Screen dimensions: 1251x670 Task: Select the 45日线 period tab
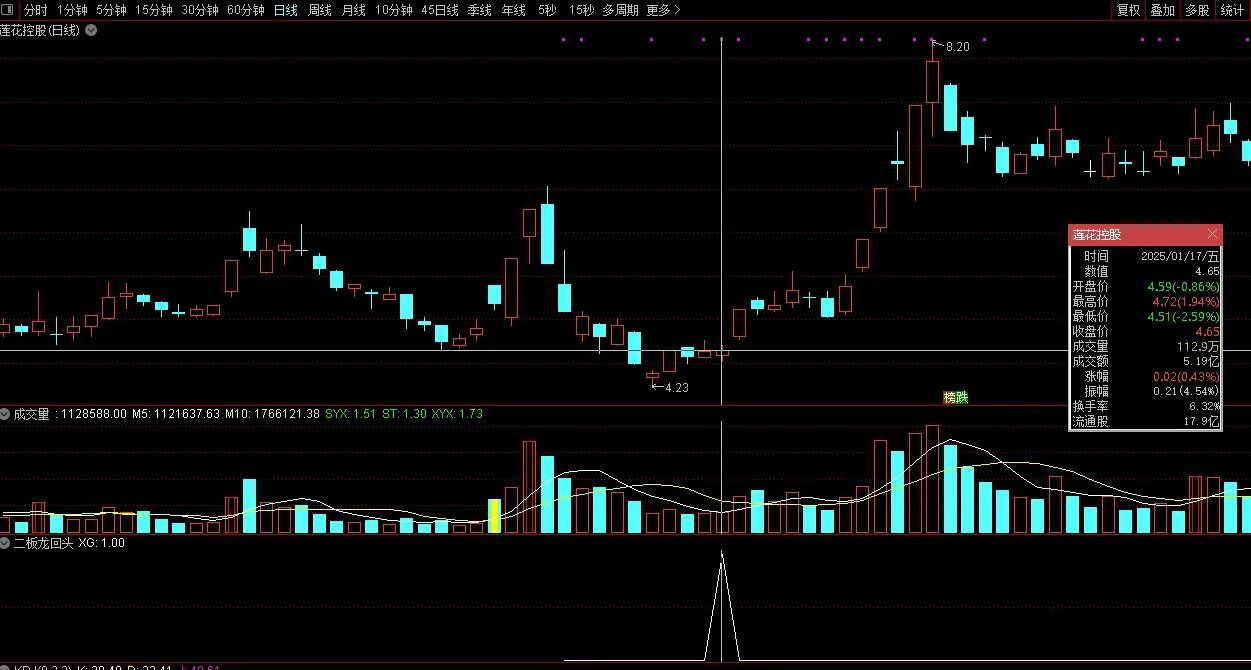[x=440, y=10]
